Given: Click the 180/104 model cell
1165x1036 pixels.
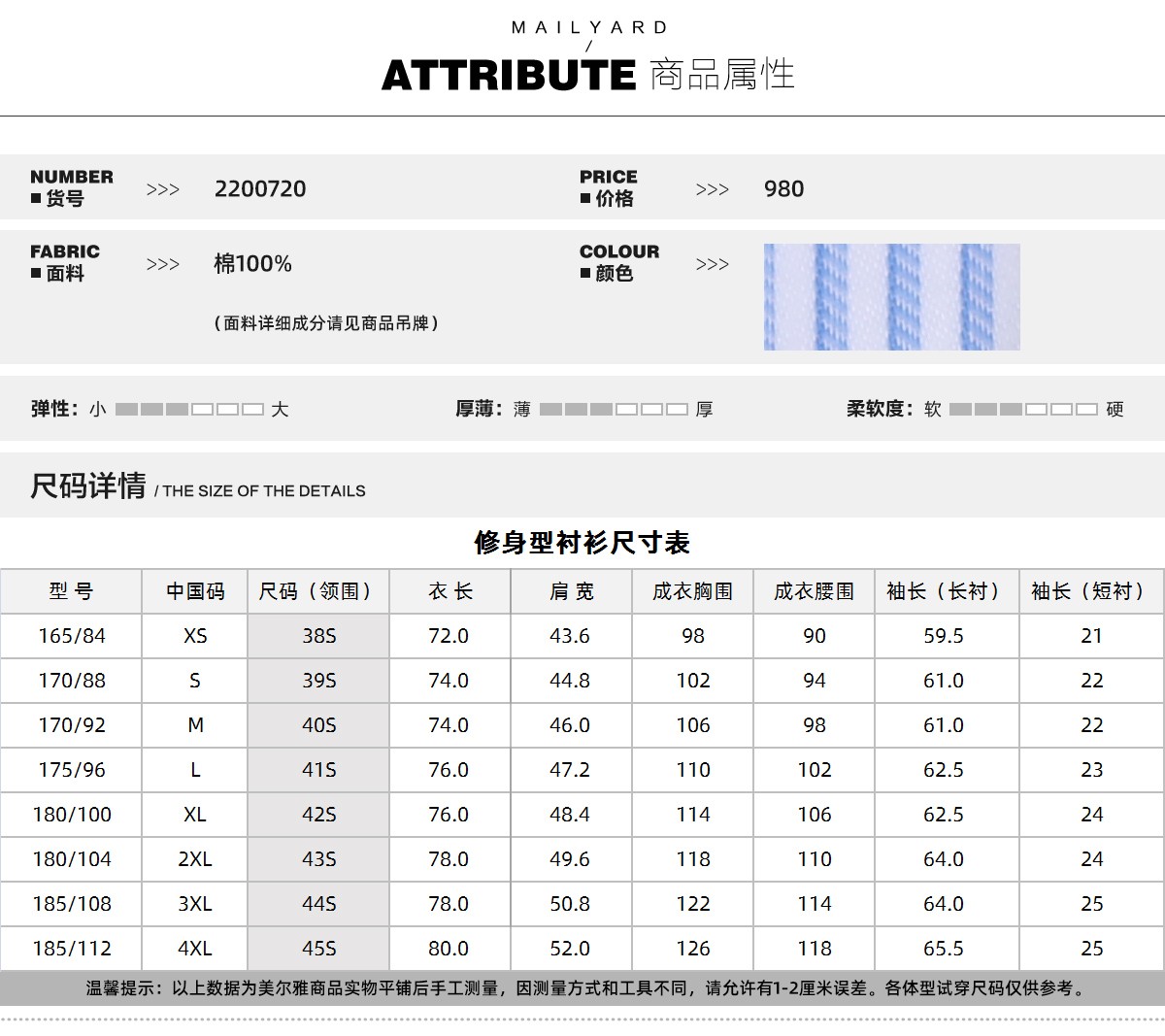Looking at the screenshot, I should tap(72, 859).
